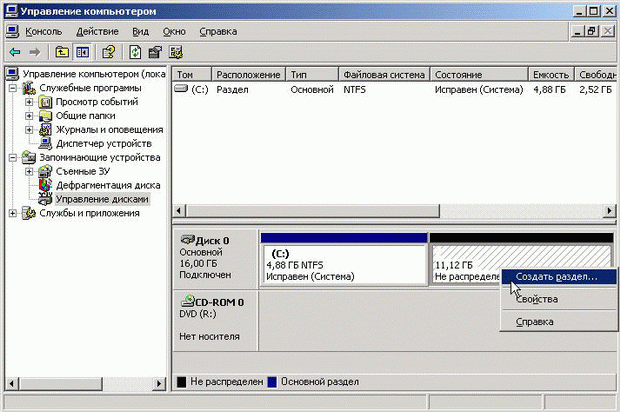
Task: Sort by the Тип column header
Action: (x=312, y=74)
